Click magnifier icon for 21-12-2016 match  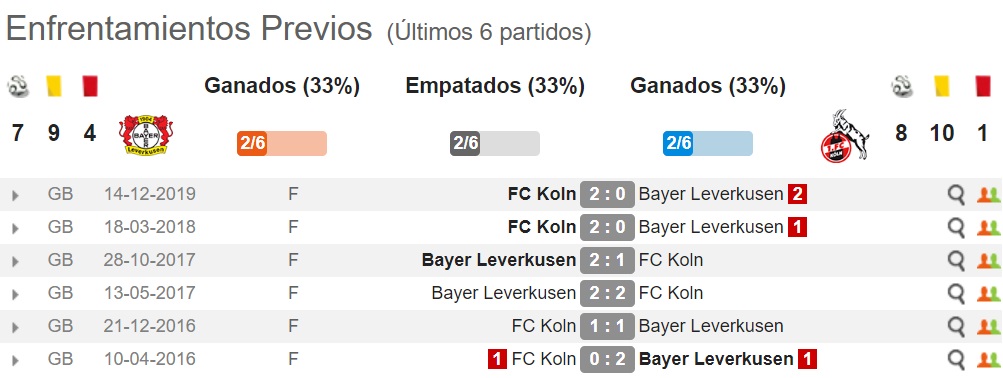point(956,327)
